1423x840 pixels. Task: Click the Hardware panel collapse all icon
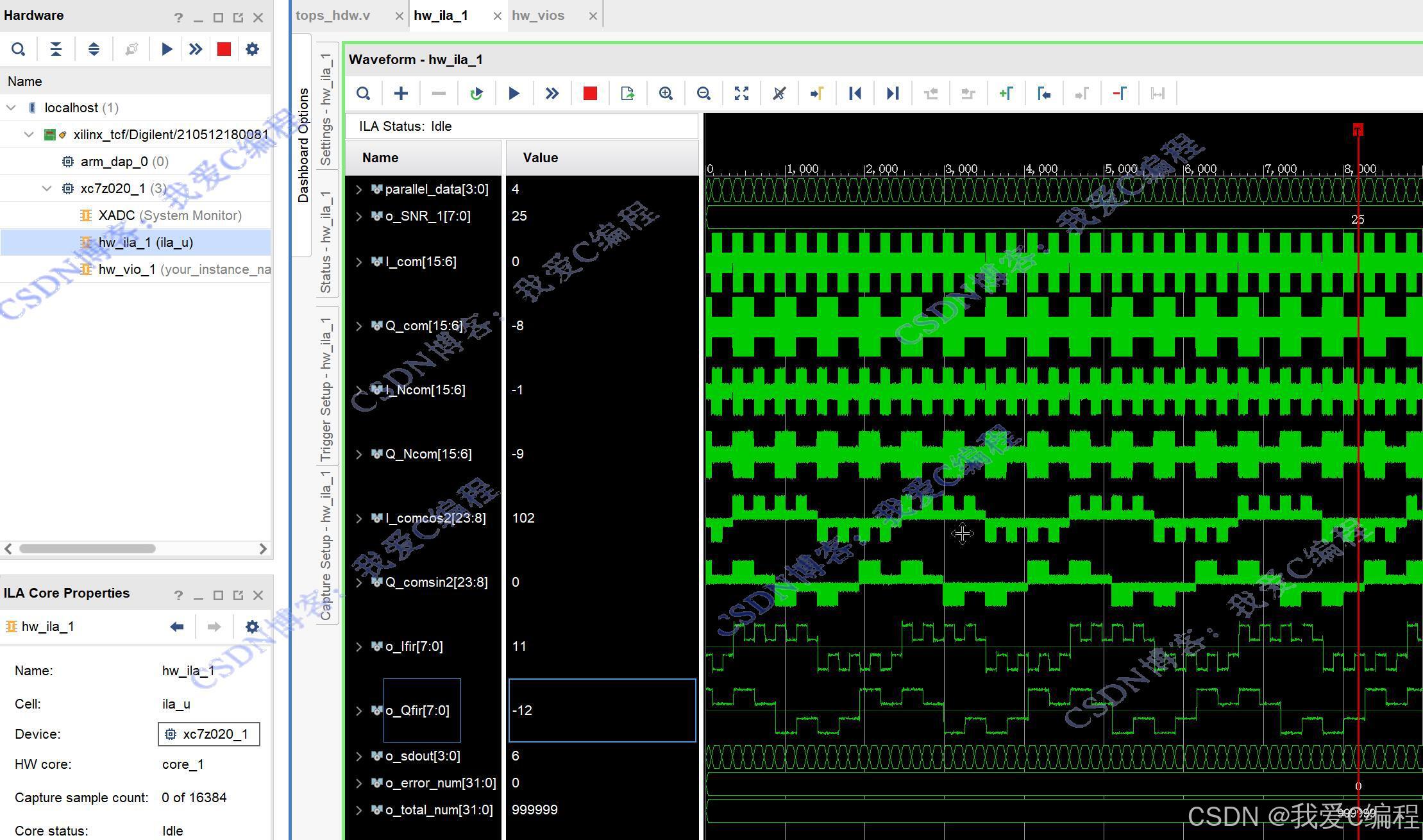(x=56, y=49)
